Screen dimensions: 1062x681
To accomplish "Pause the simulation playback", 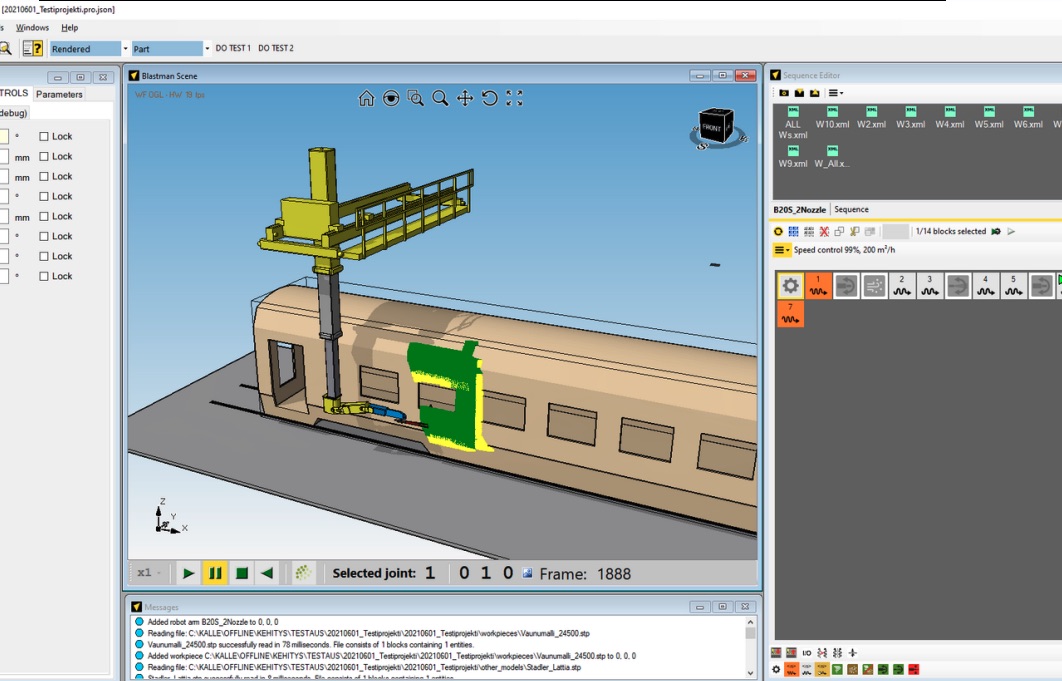I will [x=215, y=573].
